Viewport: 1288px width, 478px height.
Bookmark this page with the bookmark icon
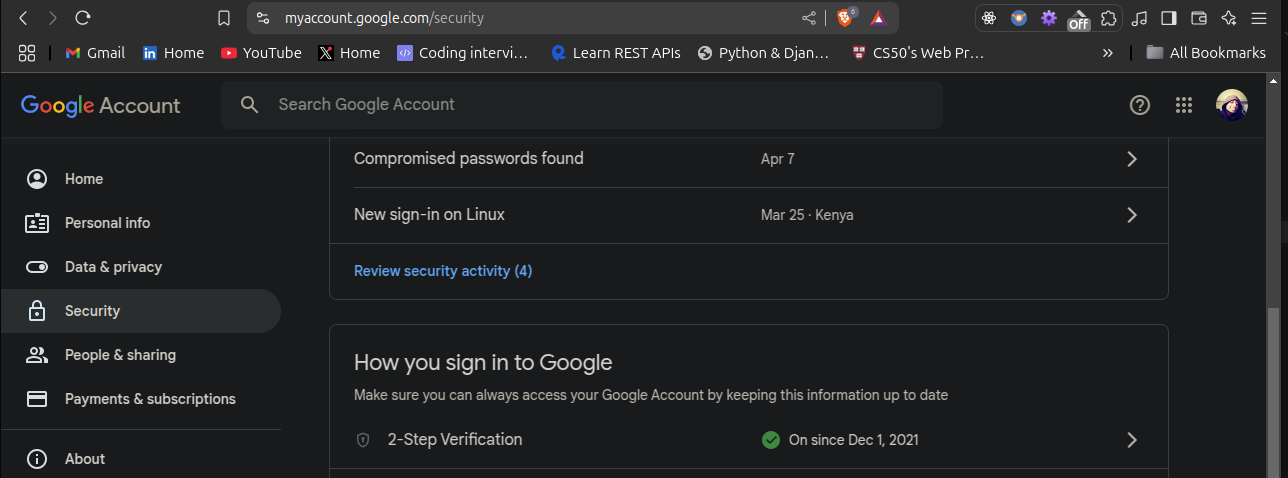[x=224, y=18]
